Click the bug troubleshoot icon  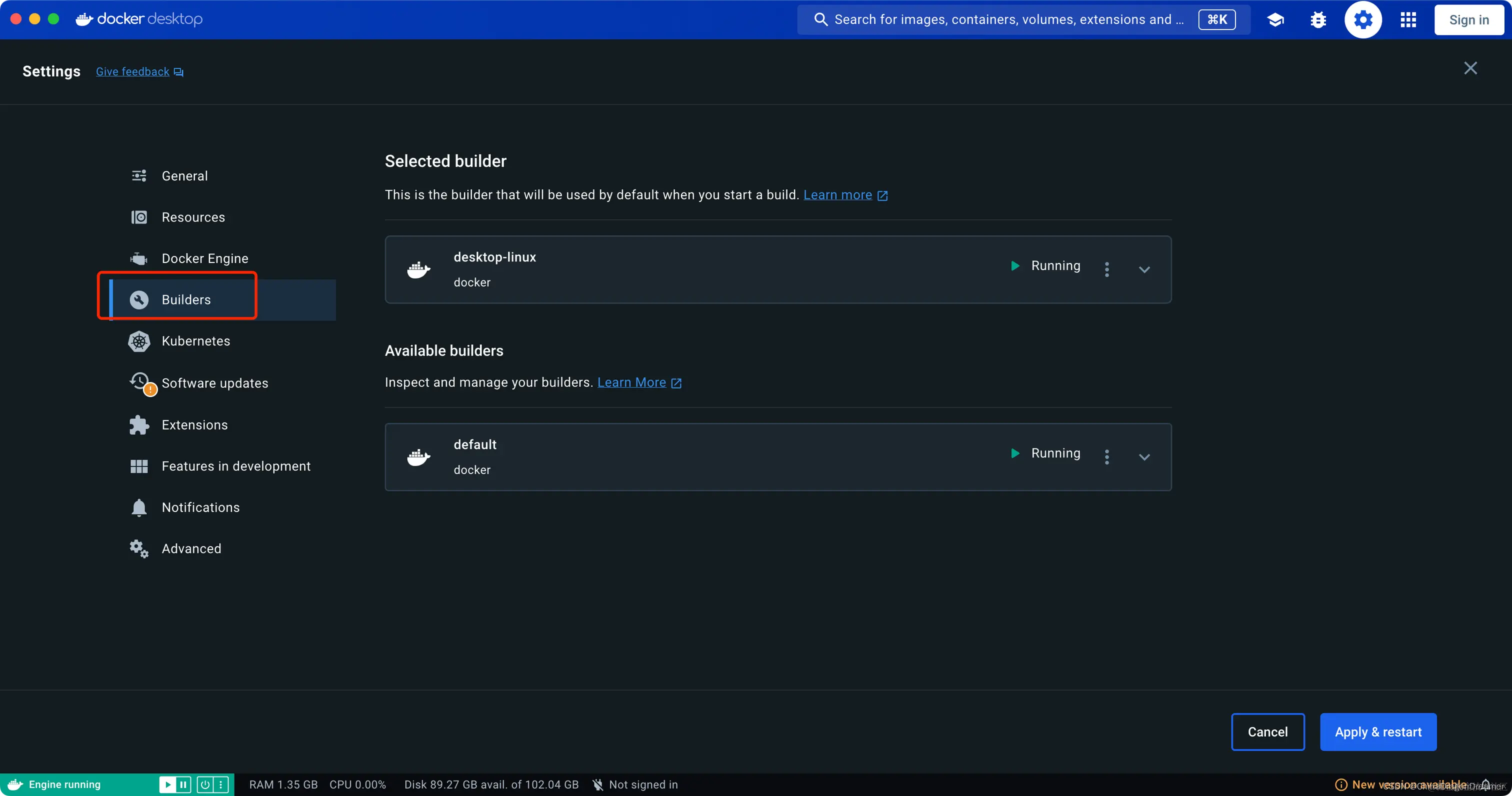tap(1318, 20)
